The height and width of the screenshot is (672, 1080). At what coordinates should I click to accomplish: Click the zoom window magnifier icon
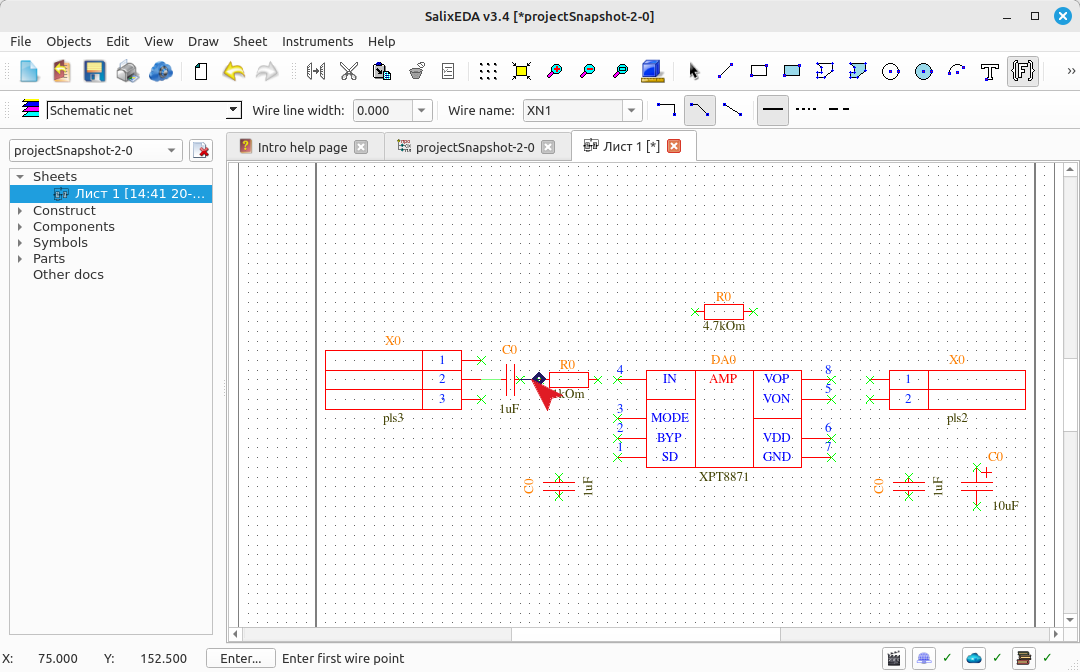(621, 72)
